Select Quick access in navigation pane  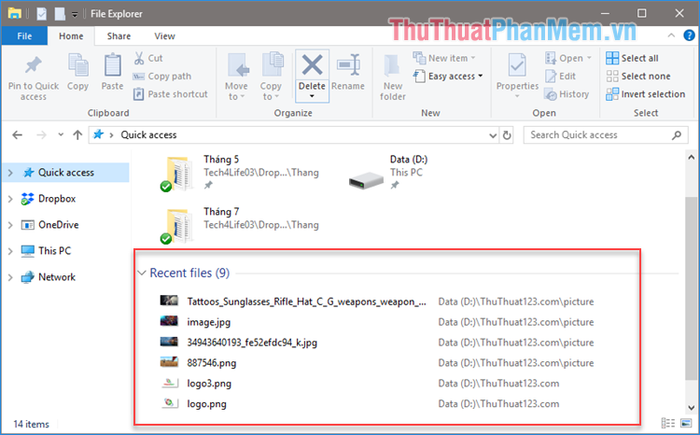66,172
